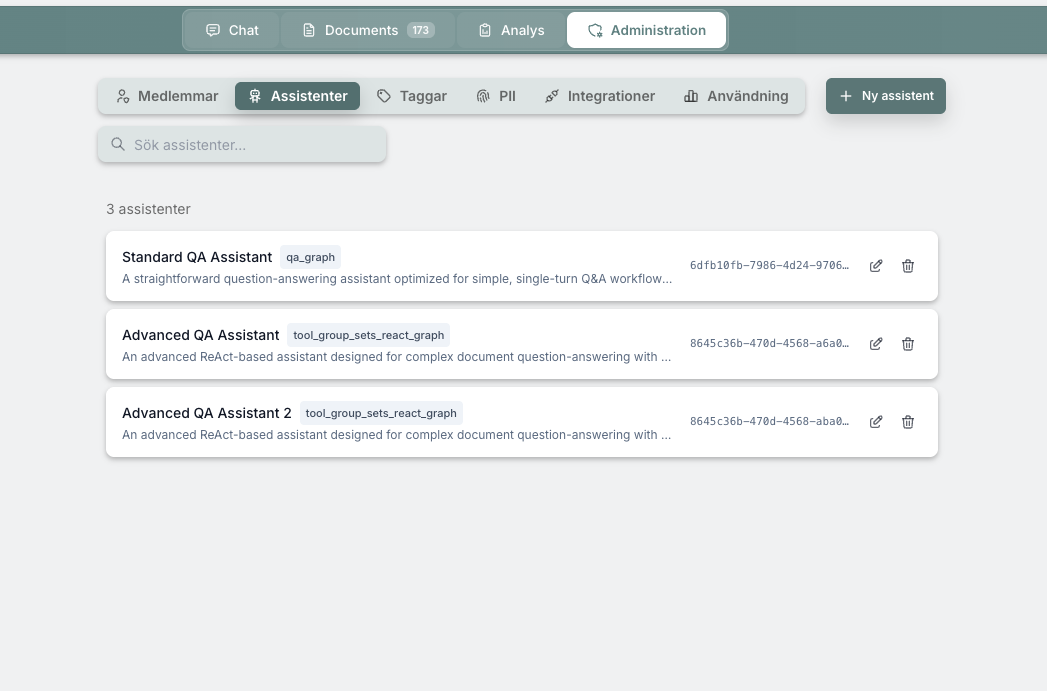Click the 173 documents count badge

coord(421,30)
